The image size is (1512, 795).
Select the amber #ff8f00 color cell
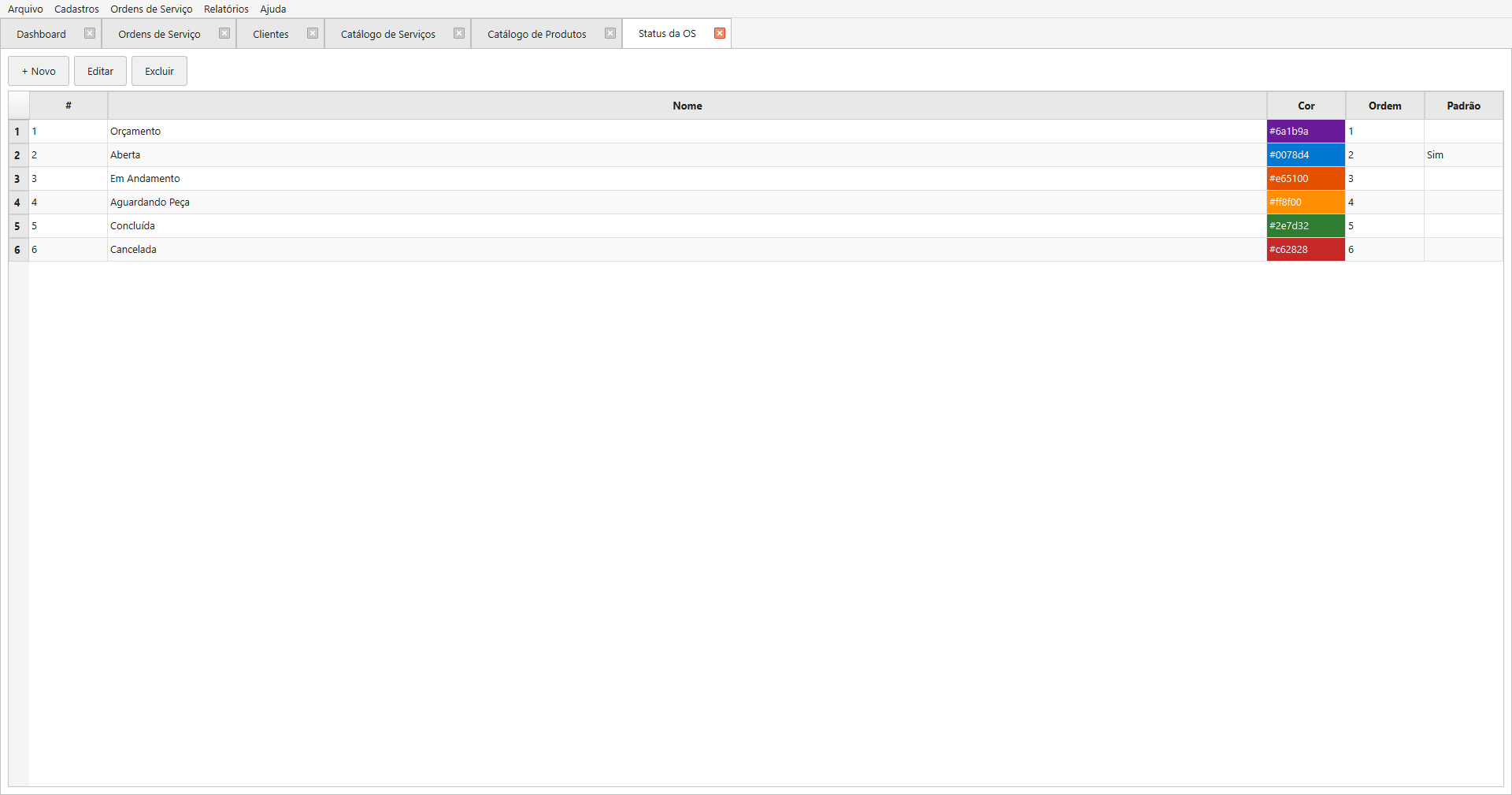click(x=1306, y=202)
